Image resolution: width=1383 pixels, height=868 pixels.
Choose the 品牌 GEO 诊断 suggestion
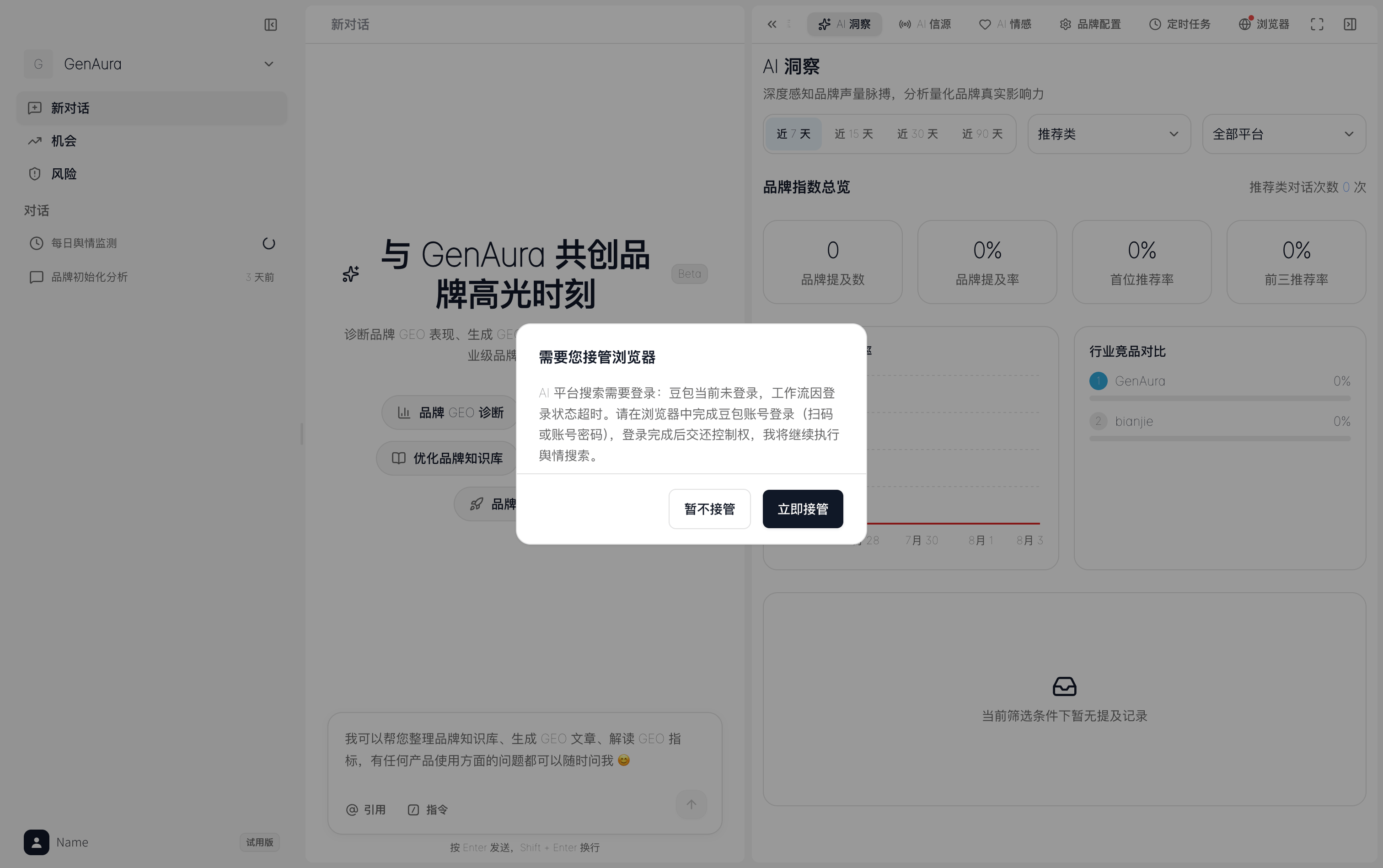point(450,412)
